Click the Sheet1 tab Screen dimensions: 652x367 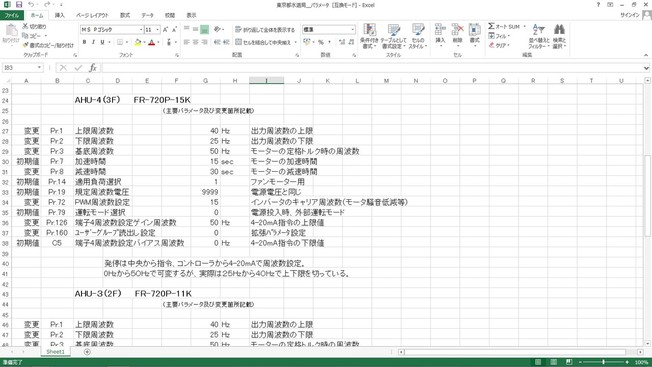click(x=55, y=352)
